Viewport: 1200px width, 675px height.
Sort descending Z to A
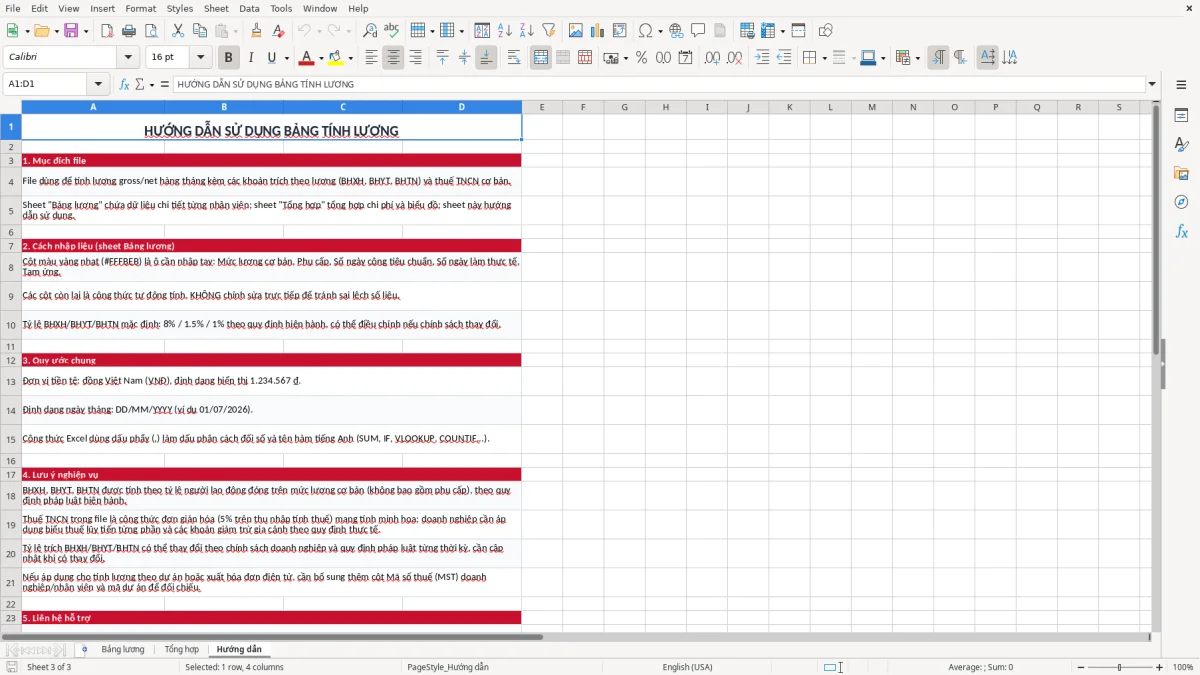click(x=526, y=31)
